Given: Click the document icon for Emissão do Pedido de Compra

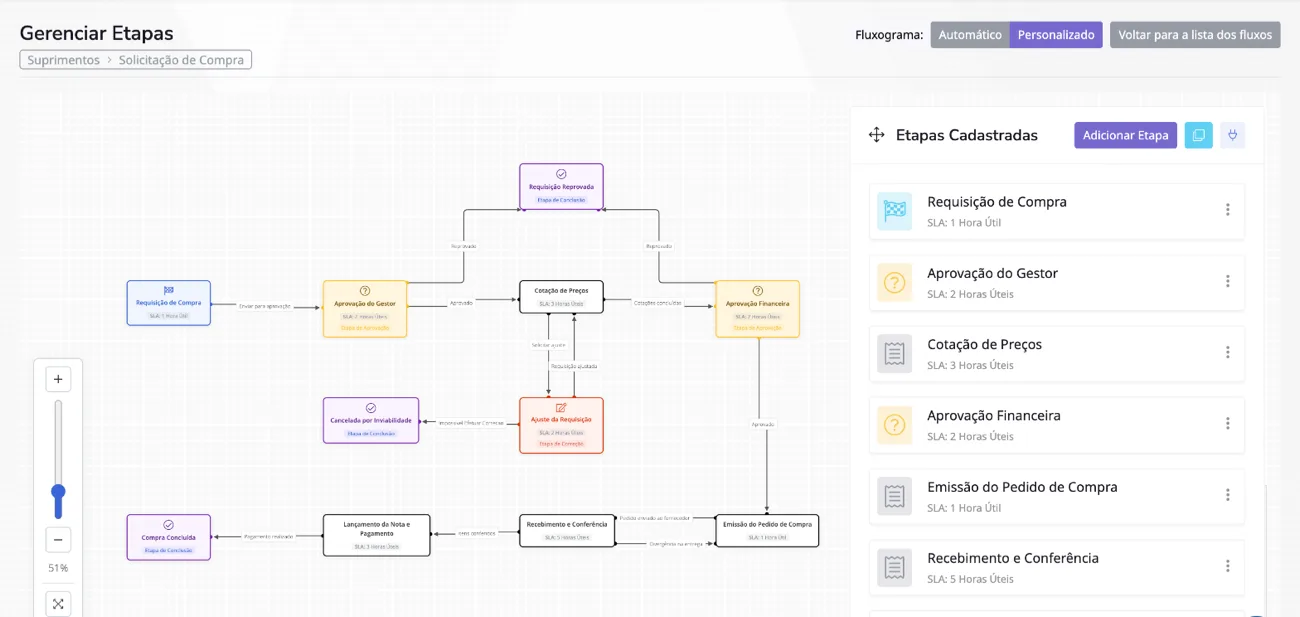Looking at the screenshot, I should pos(895,497).
